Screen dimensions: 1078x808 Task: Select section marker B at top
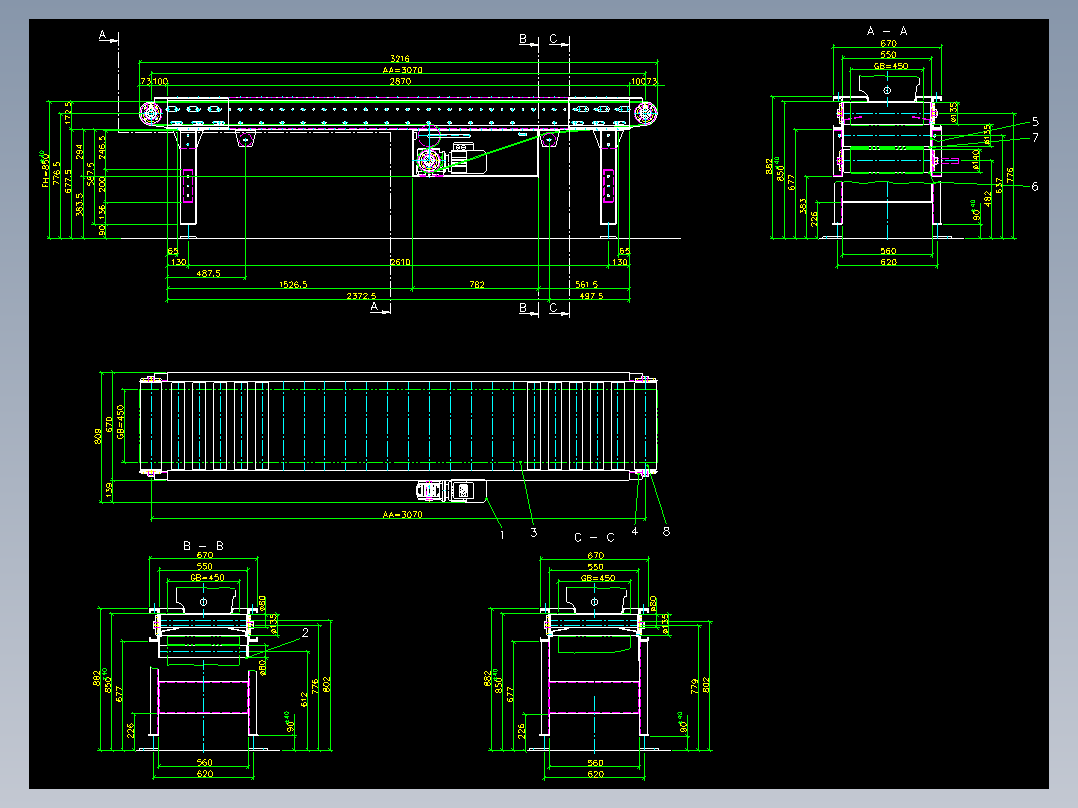(x=523, y=39)
